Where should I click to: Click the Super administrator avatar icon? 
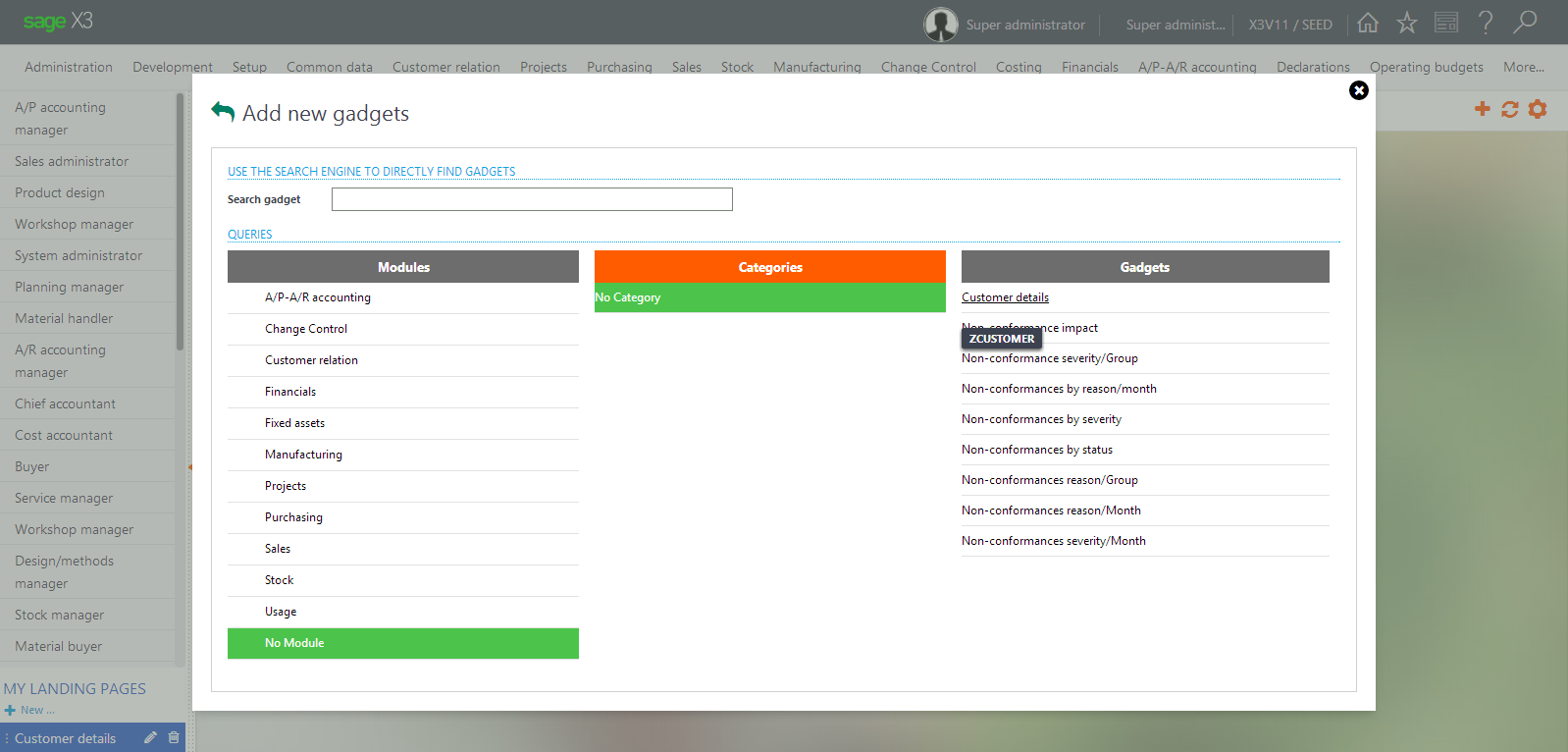[x=941, y=25]
